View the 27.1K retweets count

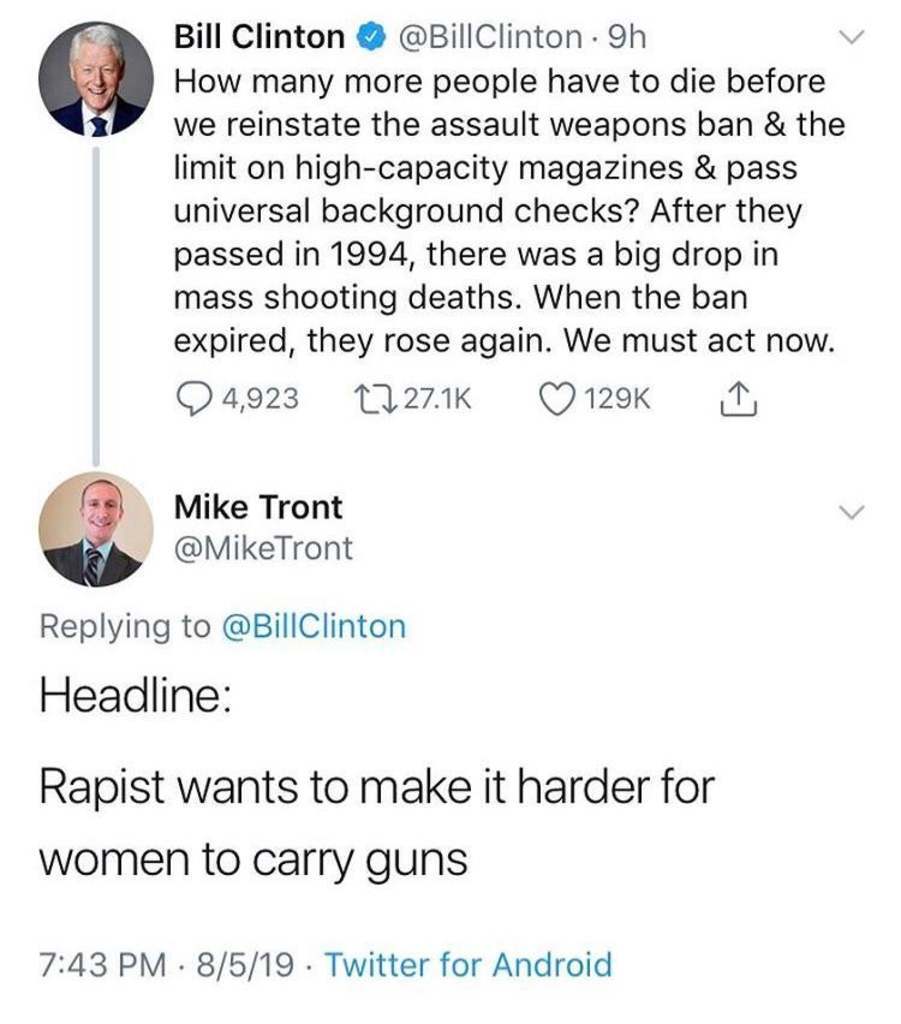[x=440, y=399]
